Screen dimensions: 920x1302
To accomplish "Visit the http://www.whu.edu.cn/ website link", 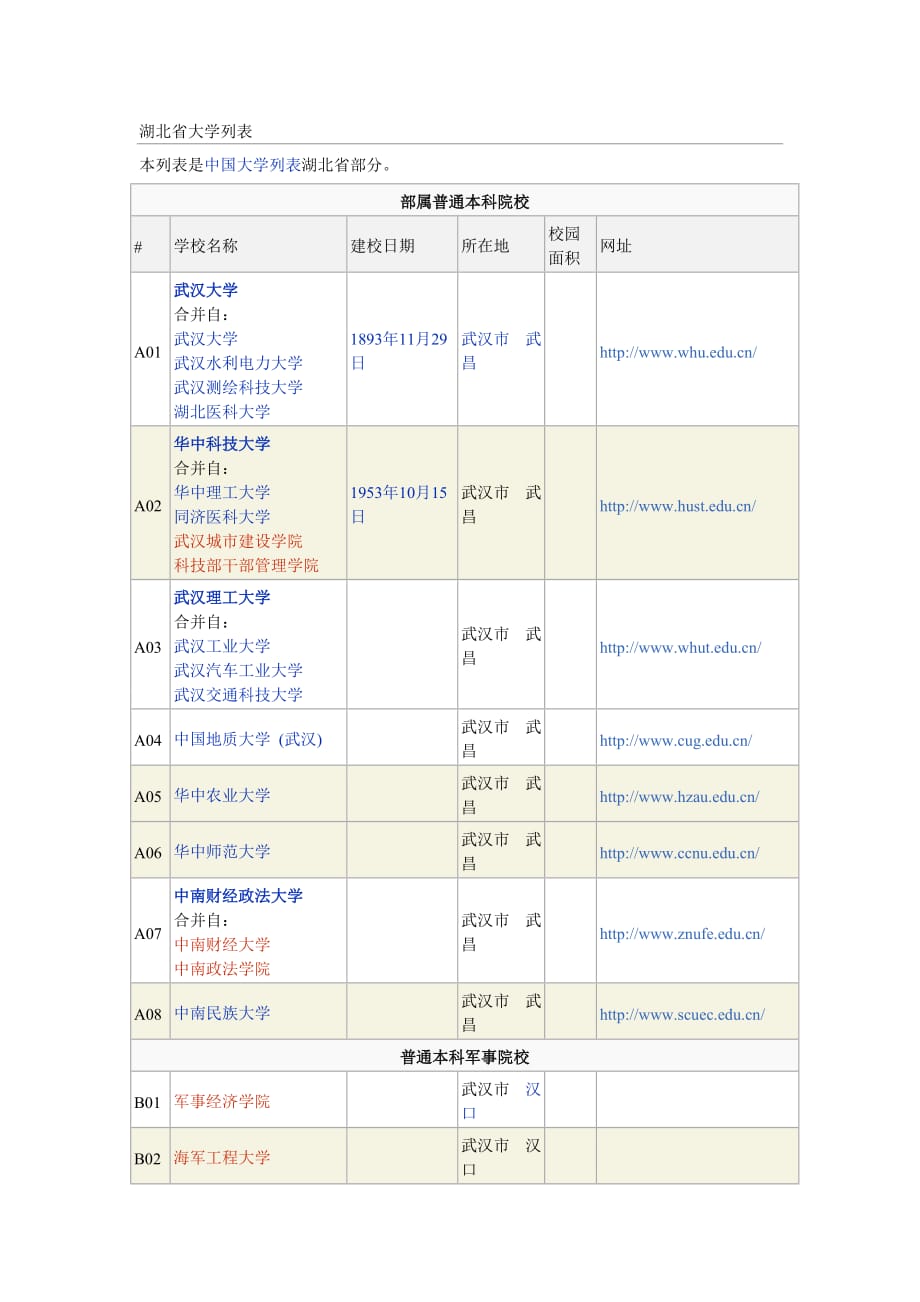I will point(677,352).
